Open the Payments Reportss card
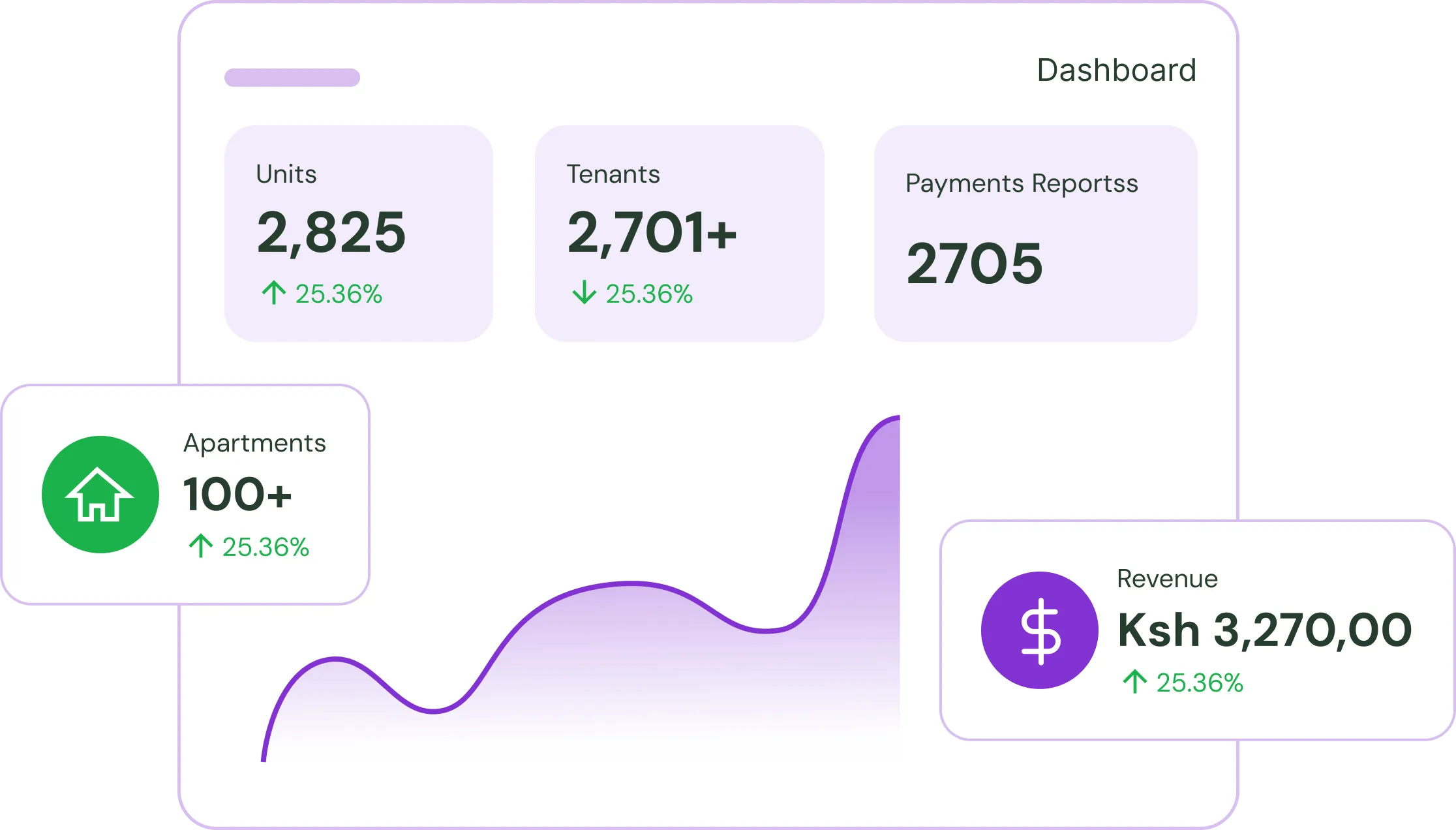 1122,261
